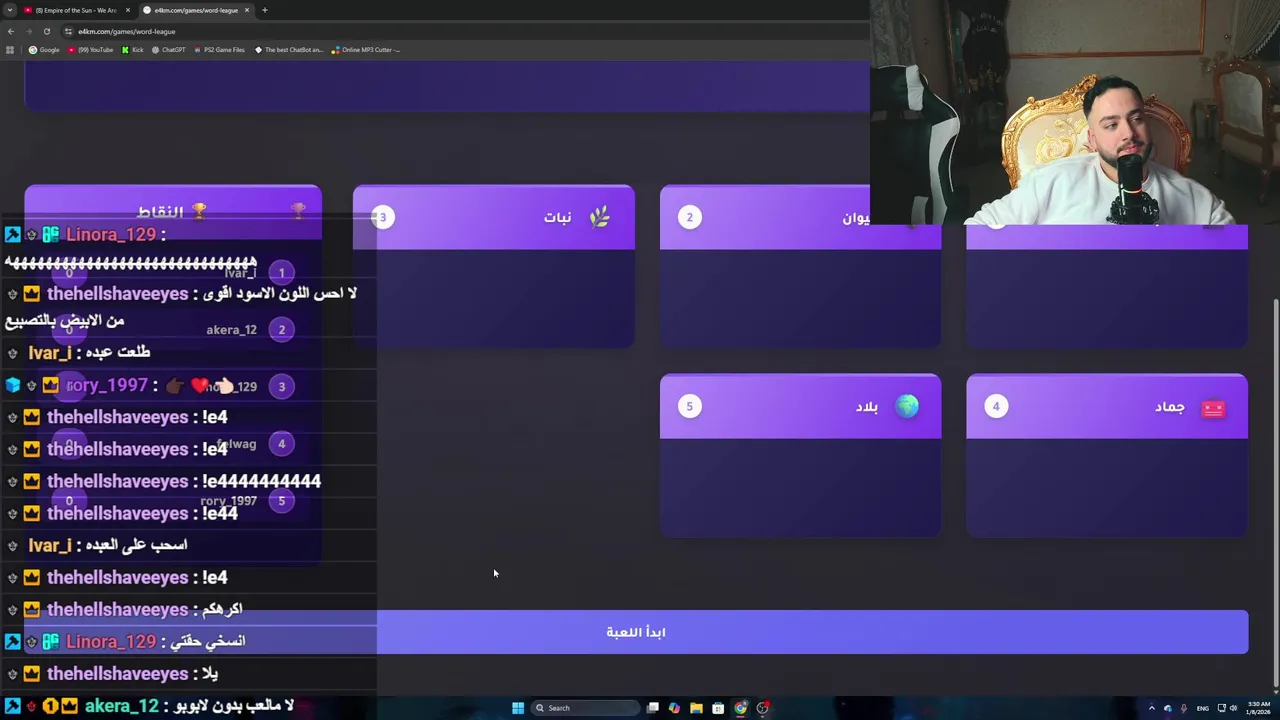
Task: Open OBS Studio from taskbar
Action: click(x=762, y=708)
